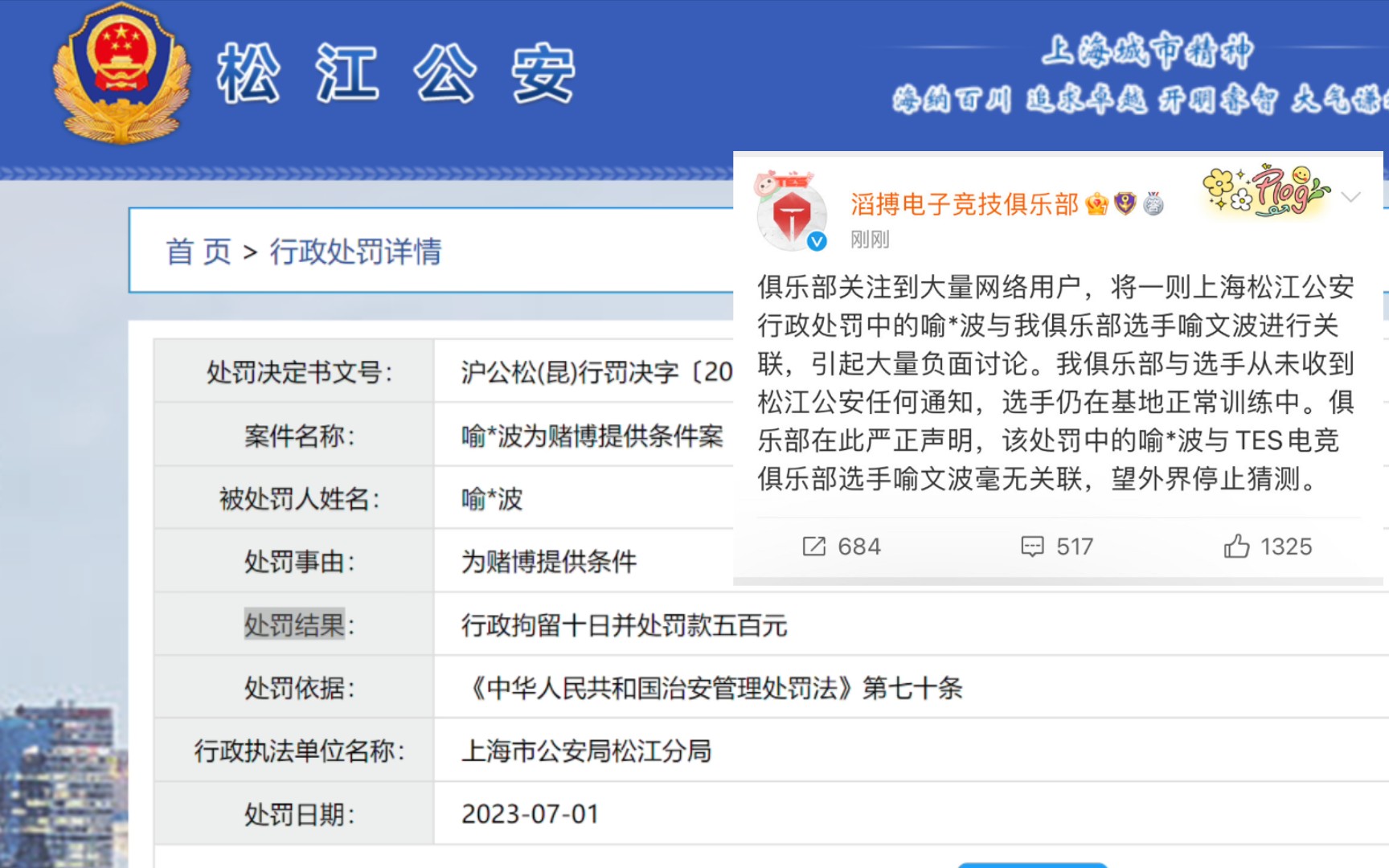
Task: Select the highlighted 处罚结果 label
Action: pos(294,624)
